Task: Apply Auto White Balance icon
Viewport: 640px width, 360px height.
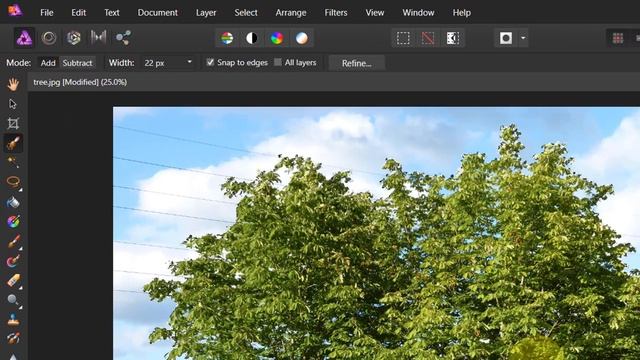Action: point(302,38)
